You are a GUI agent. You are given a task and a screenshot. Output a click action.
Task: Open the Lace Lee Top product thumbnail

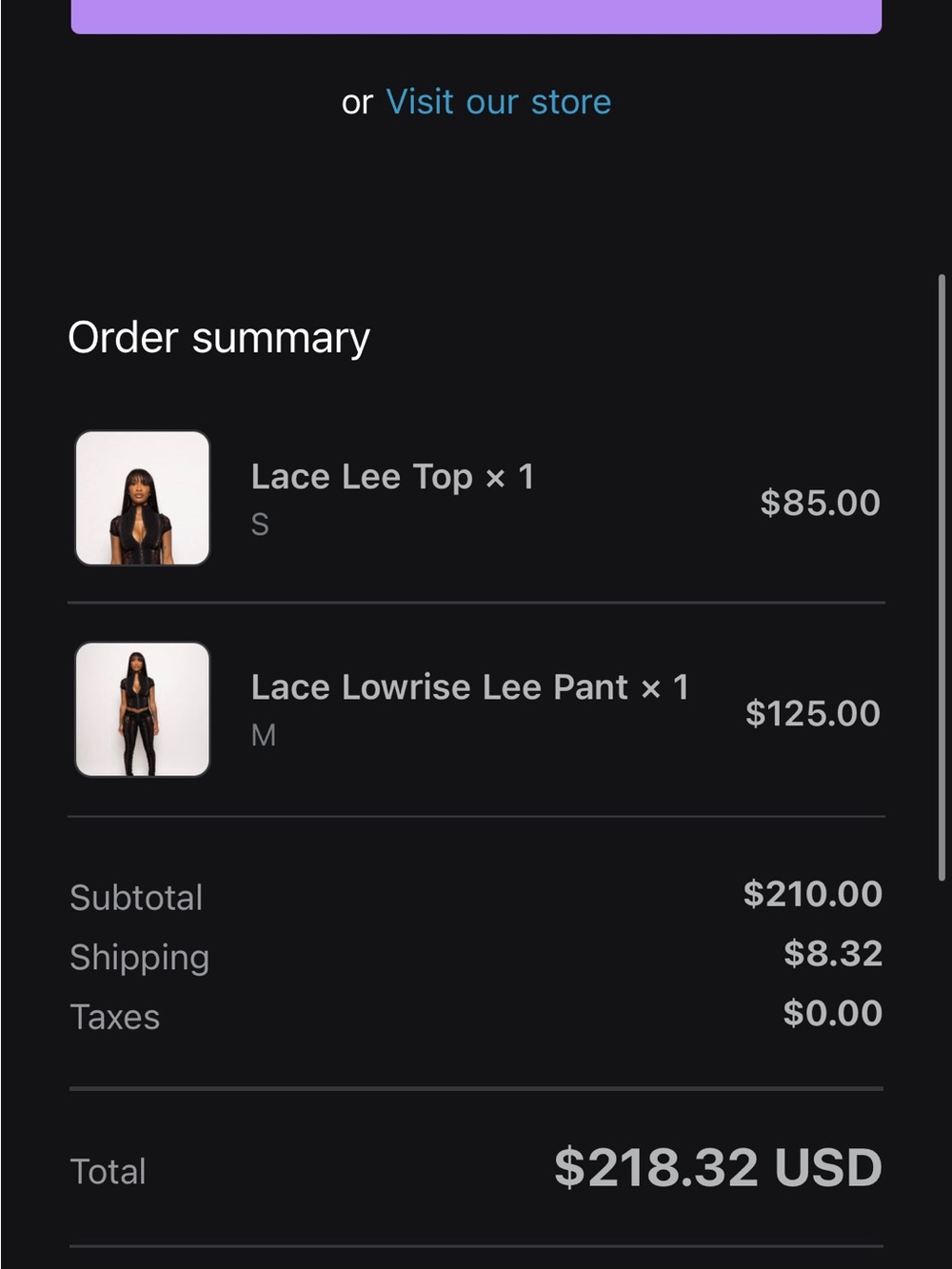tap(143, 498)
